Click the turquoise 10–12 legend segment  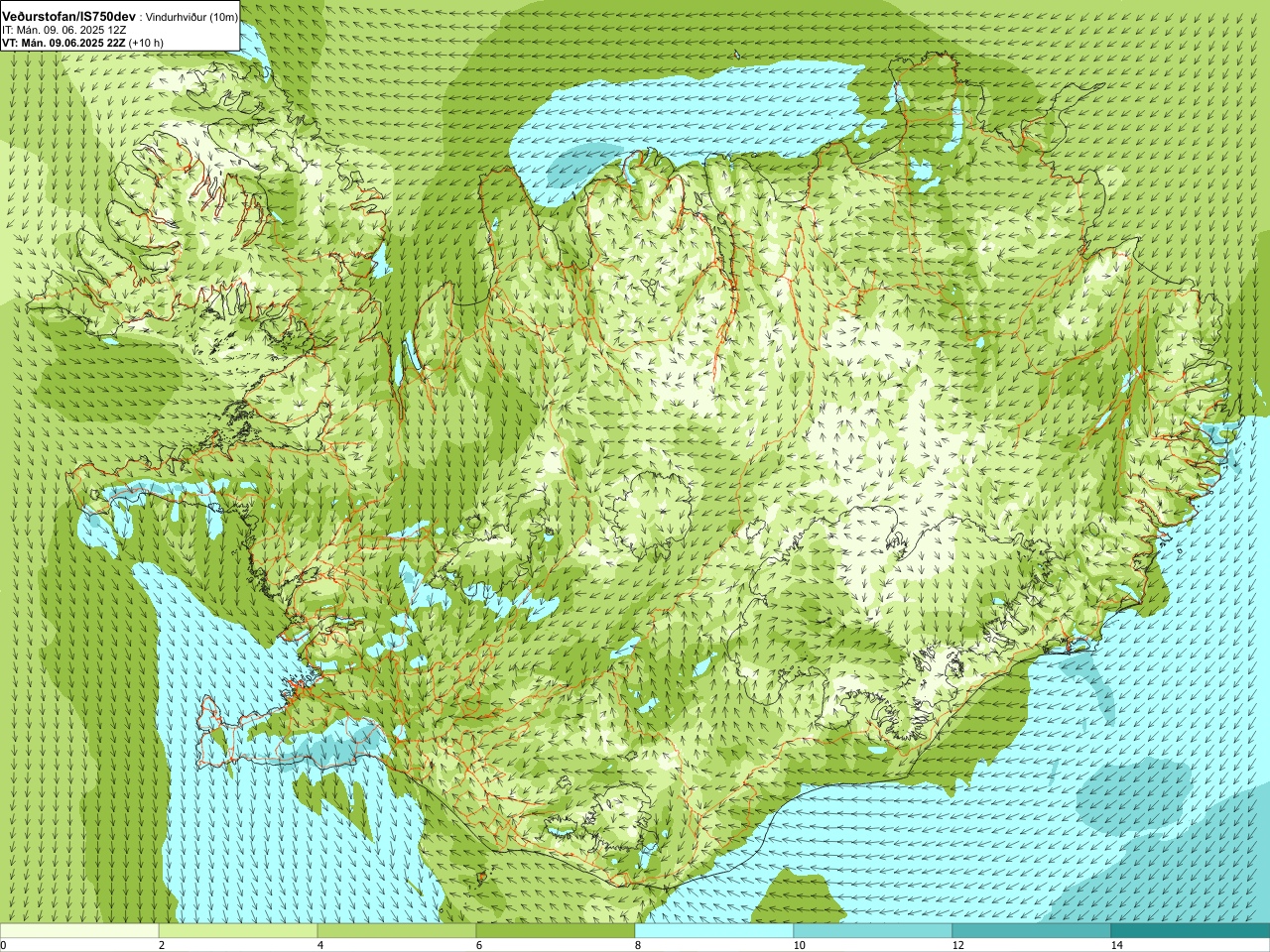coord(873,931)
